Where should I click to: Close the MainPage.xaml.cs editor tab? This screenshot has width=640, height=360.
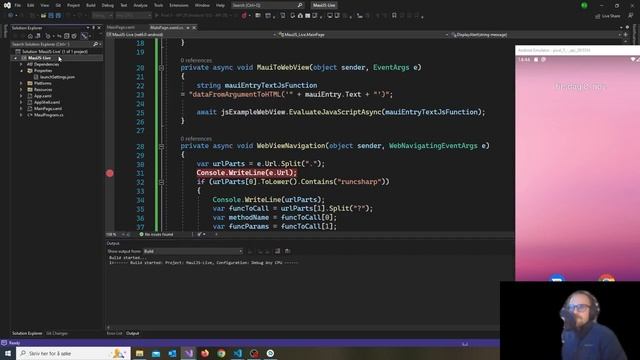(x=194, y=27)
